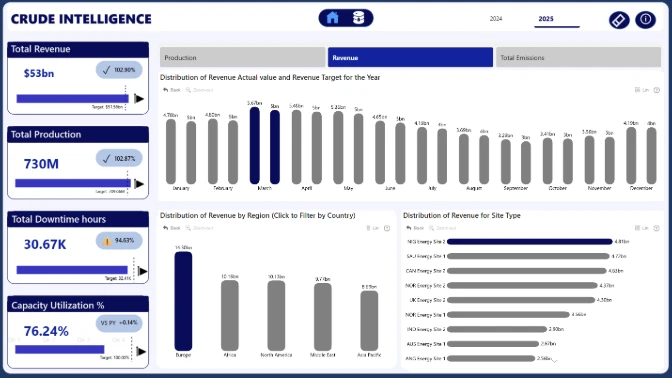Select the 4.78bn January revenue bar
The height and width of the screenshot is (378, 672).
[171, 152]
